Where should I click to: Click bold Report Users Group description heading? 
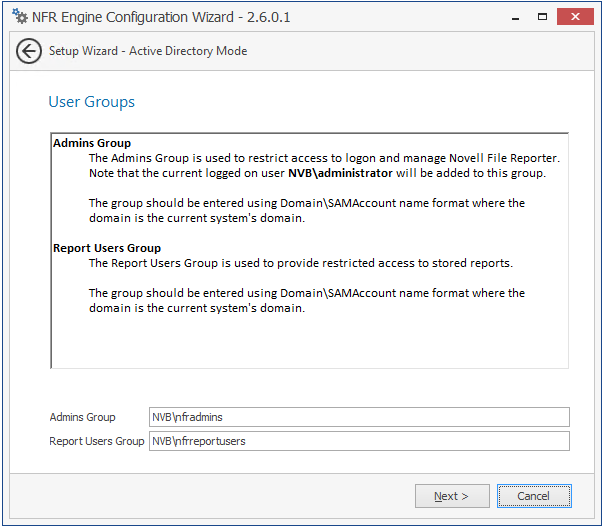[x=107, y=248]
